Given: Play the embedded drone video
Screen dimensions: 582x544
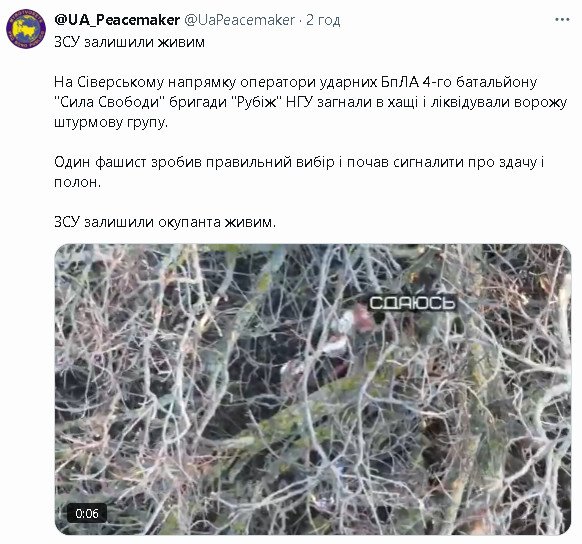Looking at the screenshot, I should (x=313, y=389).
